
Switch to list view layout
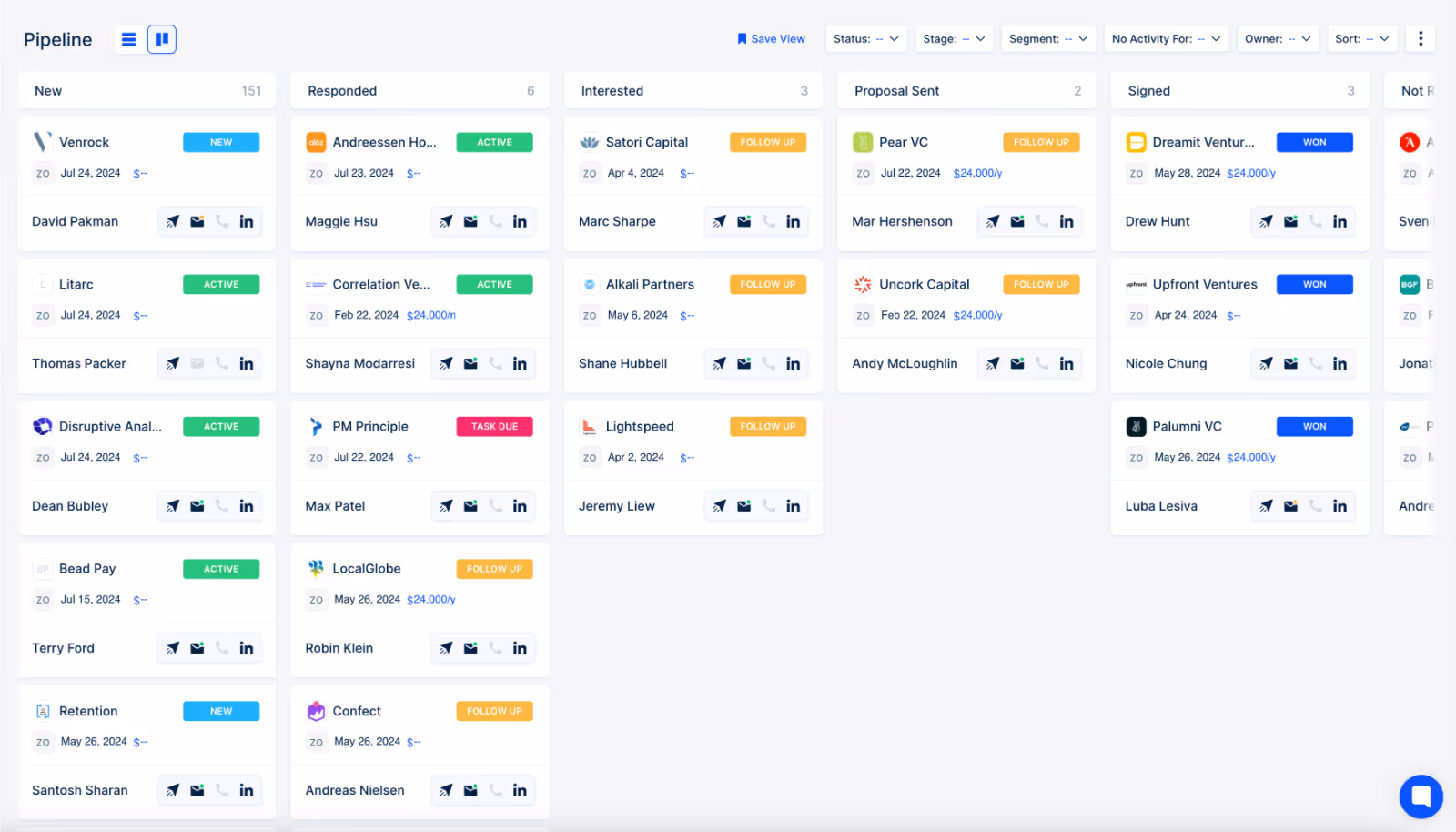point(129,39)
